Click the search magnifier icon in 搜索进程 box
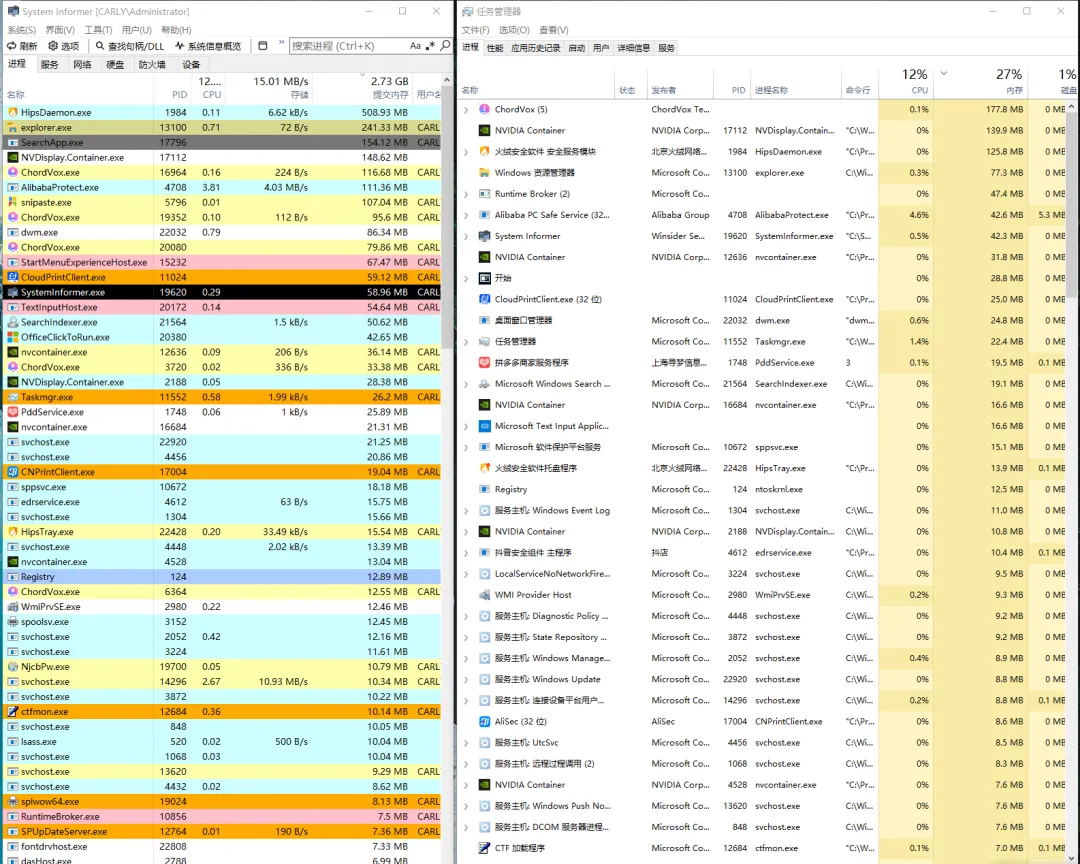The image size is (1080, 864). 445,45
